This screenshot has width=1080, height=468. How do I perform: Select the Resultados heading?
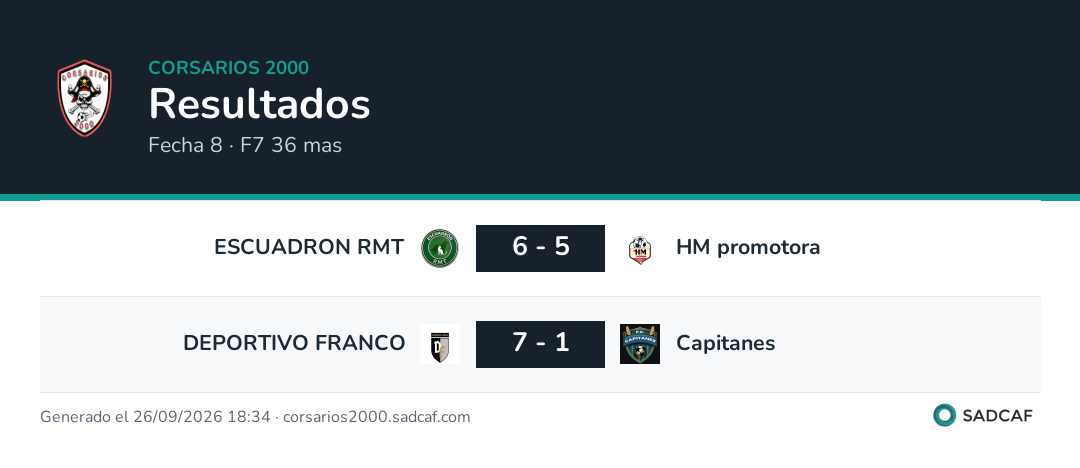pyautogui.click(x=260, y=105)
